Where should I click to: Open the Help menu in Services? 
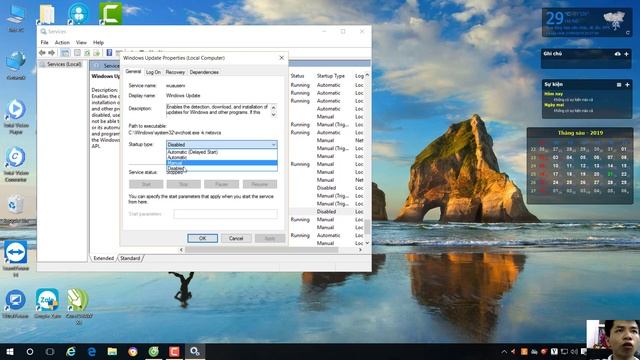(98, 42)
